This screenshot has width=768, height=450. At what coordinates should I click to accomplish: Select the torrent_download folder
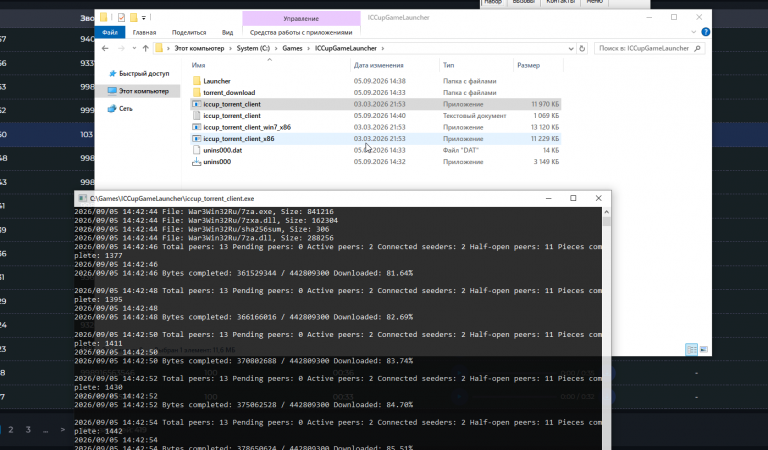point(229,93)
